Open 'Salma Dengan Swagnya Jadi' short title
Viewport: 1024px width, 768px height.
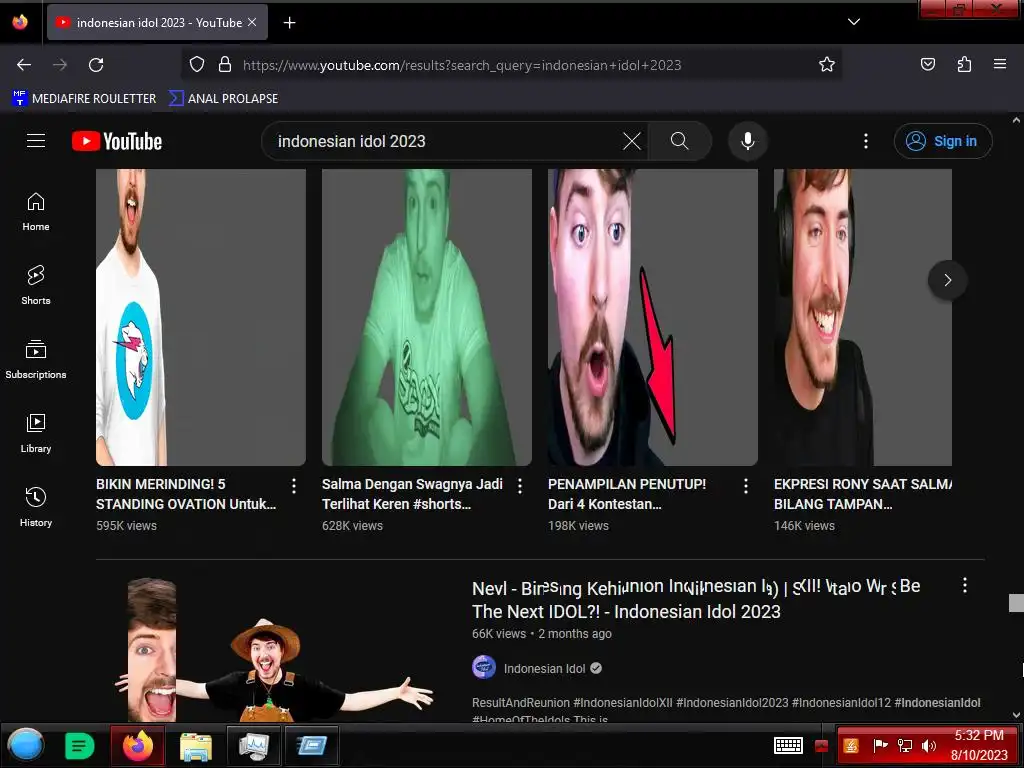coord(412,494)
